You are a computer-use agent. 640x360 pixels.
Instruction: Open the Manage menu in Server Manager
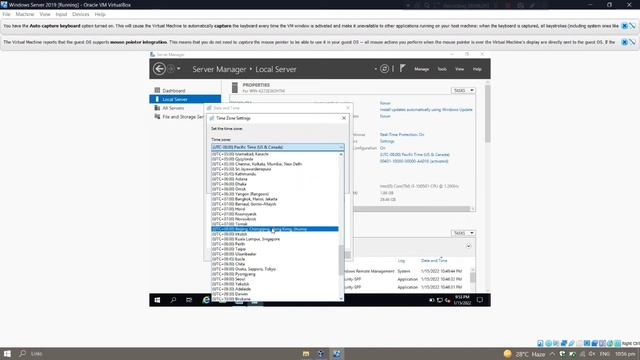tap(422, 69)
